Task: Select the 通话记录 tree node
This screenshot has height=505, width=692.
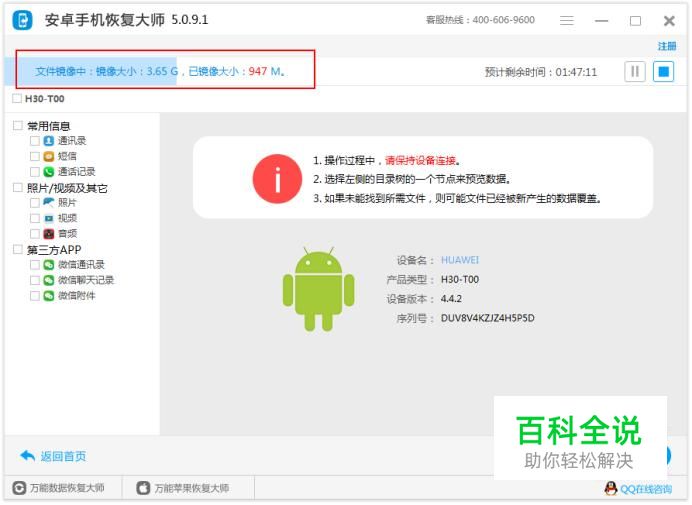Action: point(76,172)
